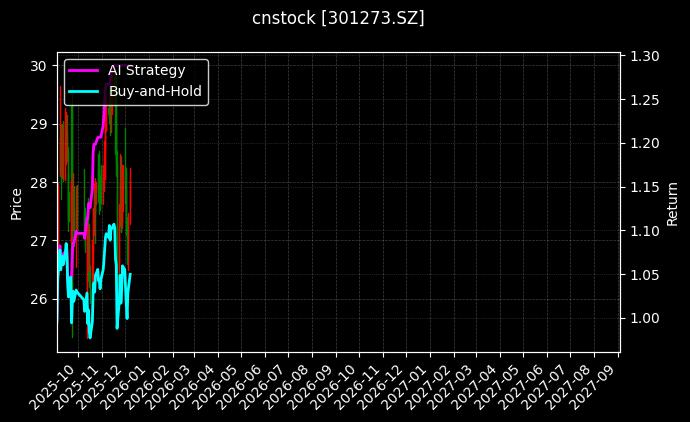Click the 2026-12 date tick label

[x=379, y=386]
